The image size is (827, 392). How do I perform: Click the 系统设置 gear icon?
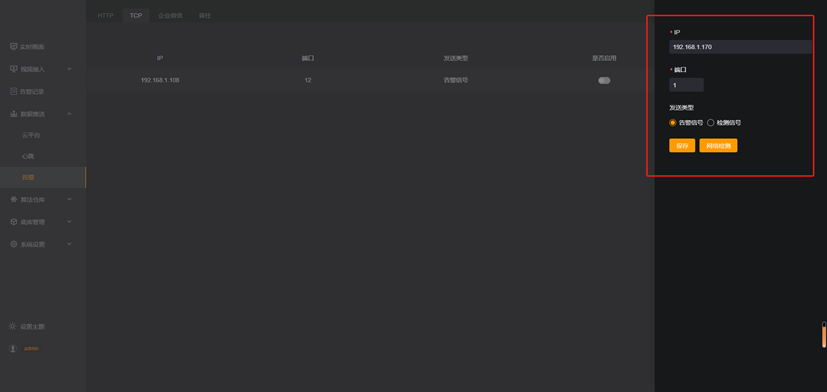click(x=14, y=244)
